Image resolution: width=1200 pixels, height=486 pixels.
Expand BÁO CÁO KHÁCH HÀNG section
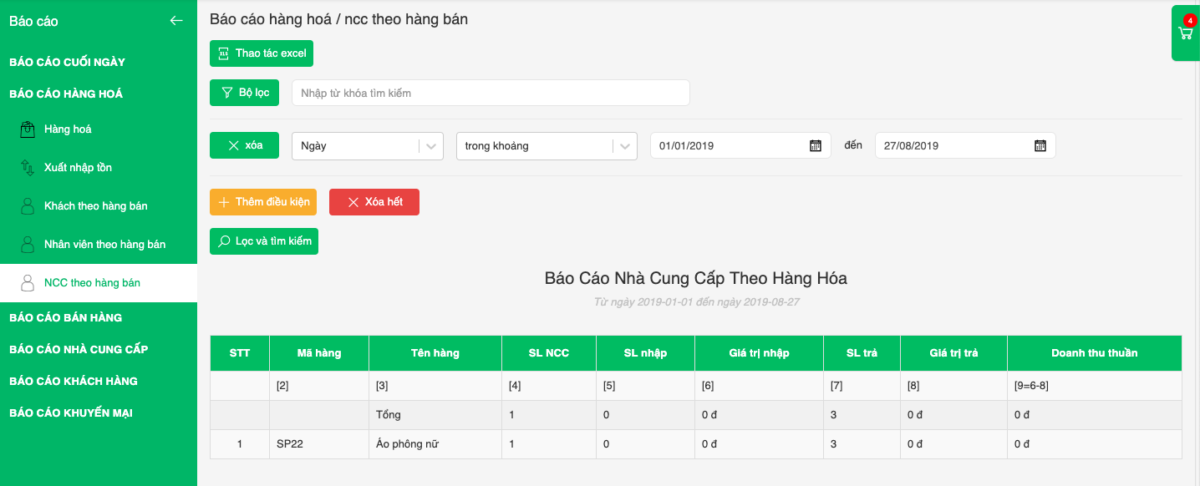[73, 381]
